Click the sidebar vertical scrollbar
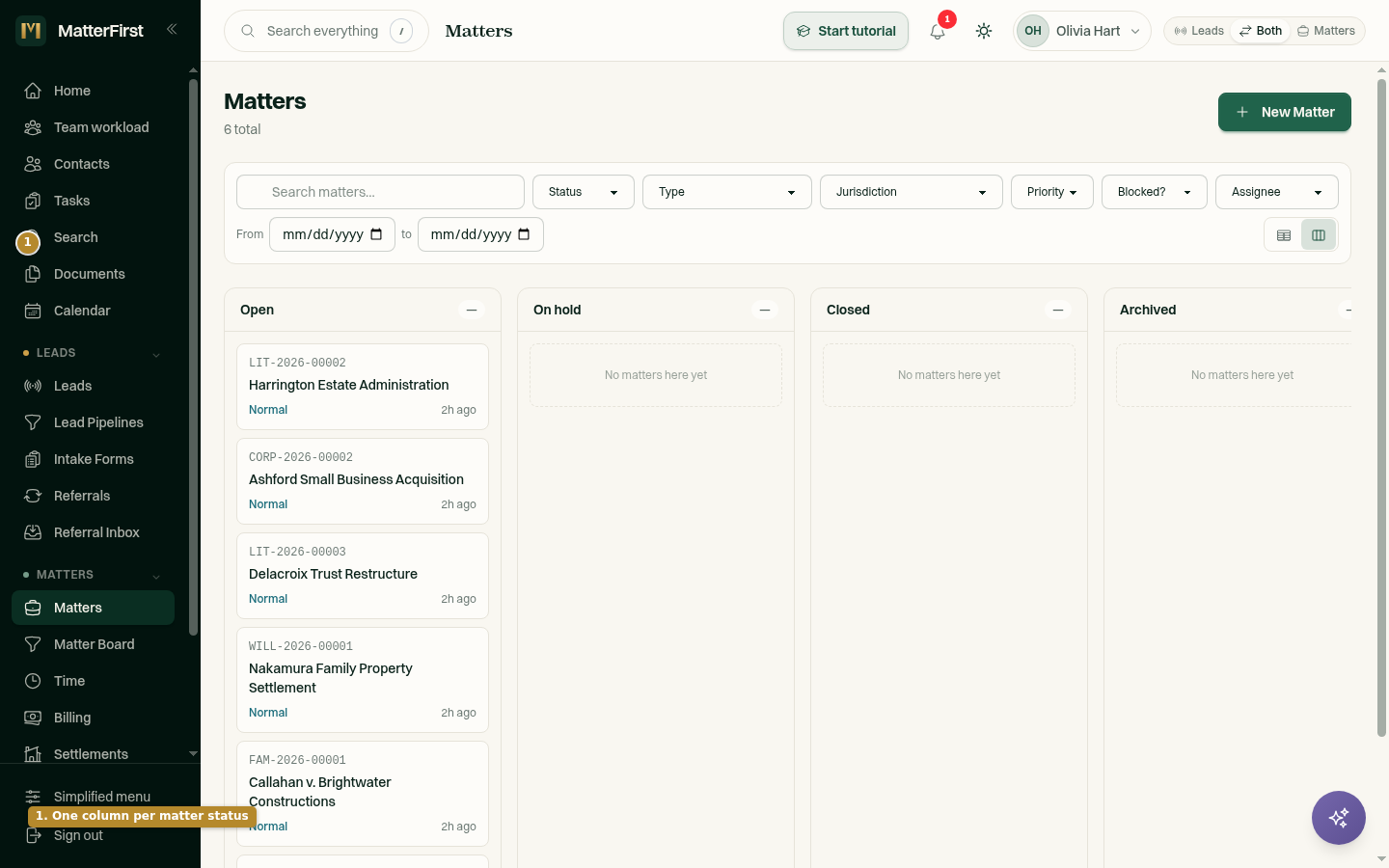1389x868 pixels. (x=193, y=357)
